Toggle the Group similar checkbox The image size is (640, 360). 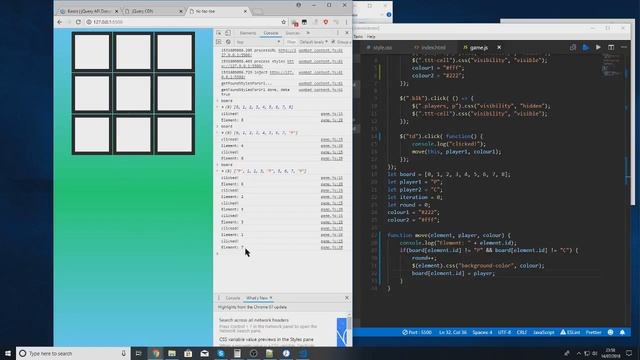[x=333, y=42]
